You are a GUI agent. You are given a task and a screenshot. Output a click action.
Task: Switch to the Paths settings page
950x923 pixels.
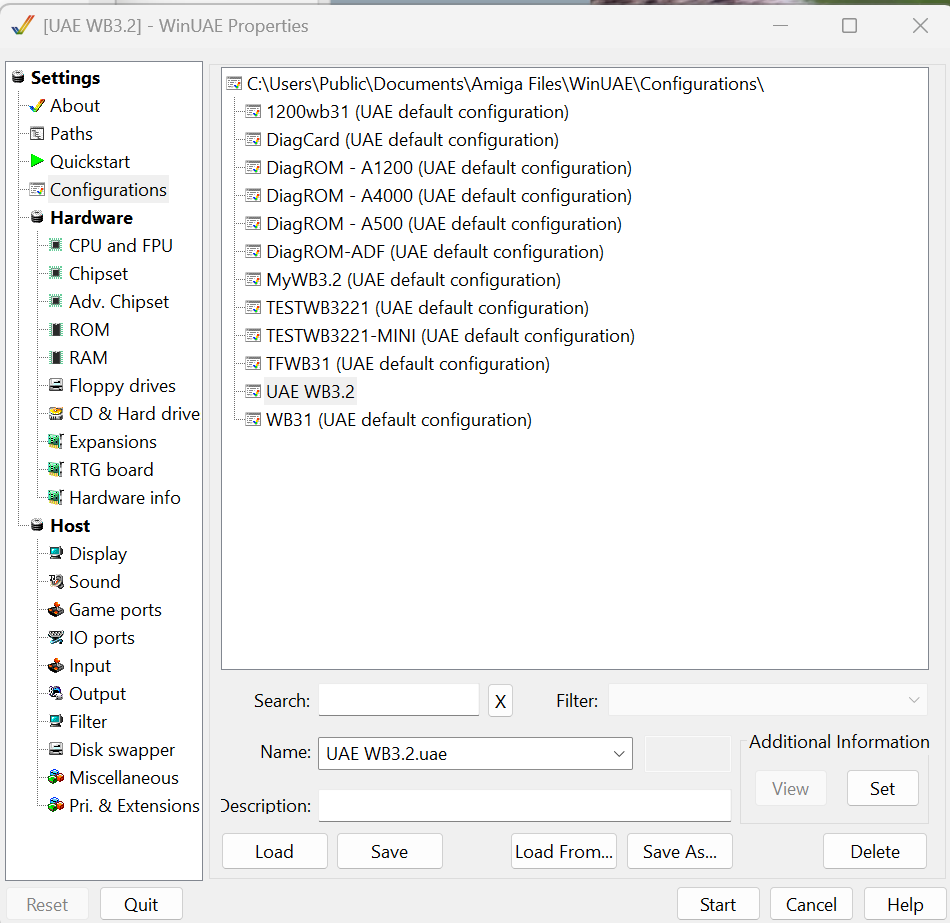(x=71, y=133)
